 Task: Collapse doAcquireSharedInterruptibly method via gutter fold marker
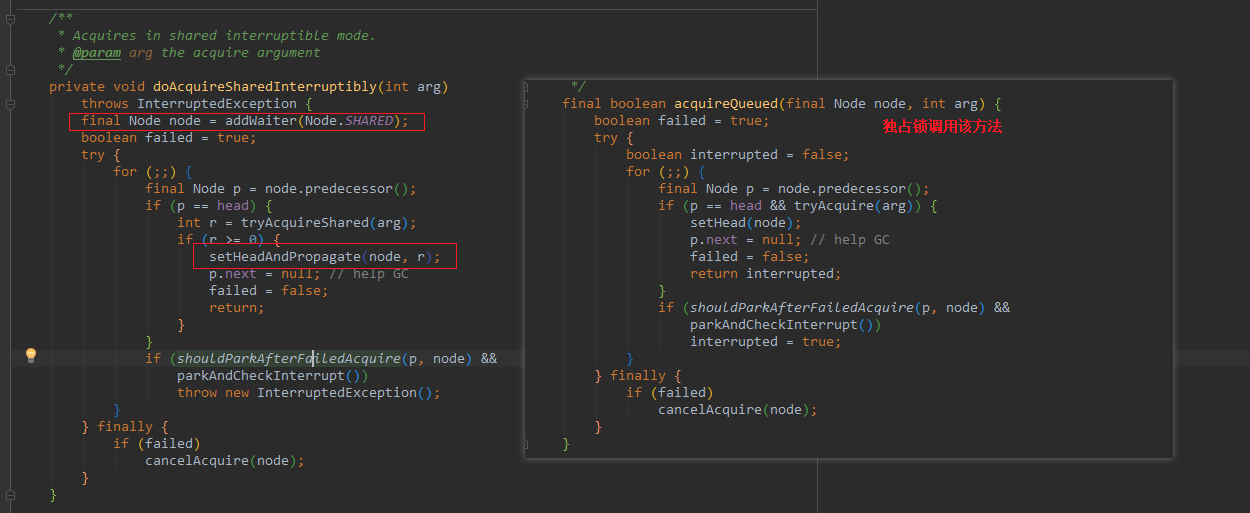10,104
